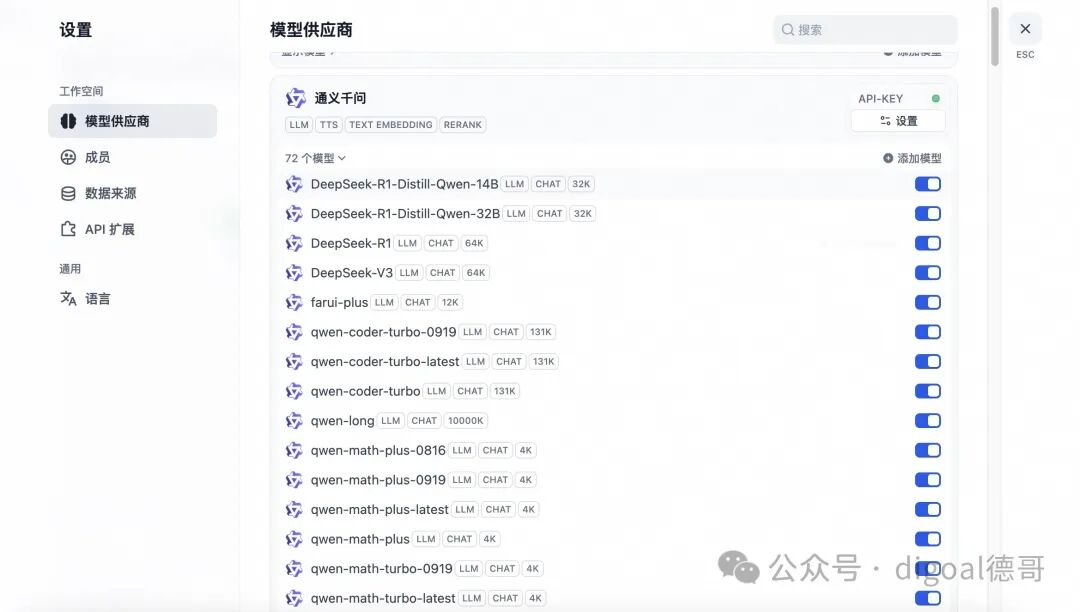Click the model icon beside qwen-long
The height and width of the screenshot is (612, 1080).
(x=294, y=421)
